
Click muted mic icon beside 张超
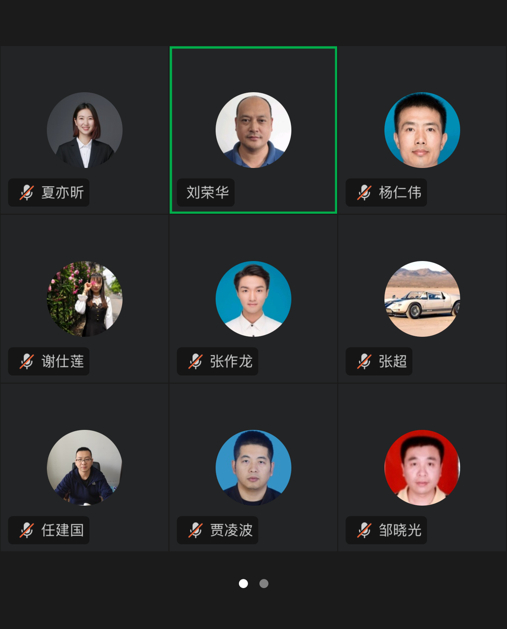click(x=364, y=361)
